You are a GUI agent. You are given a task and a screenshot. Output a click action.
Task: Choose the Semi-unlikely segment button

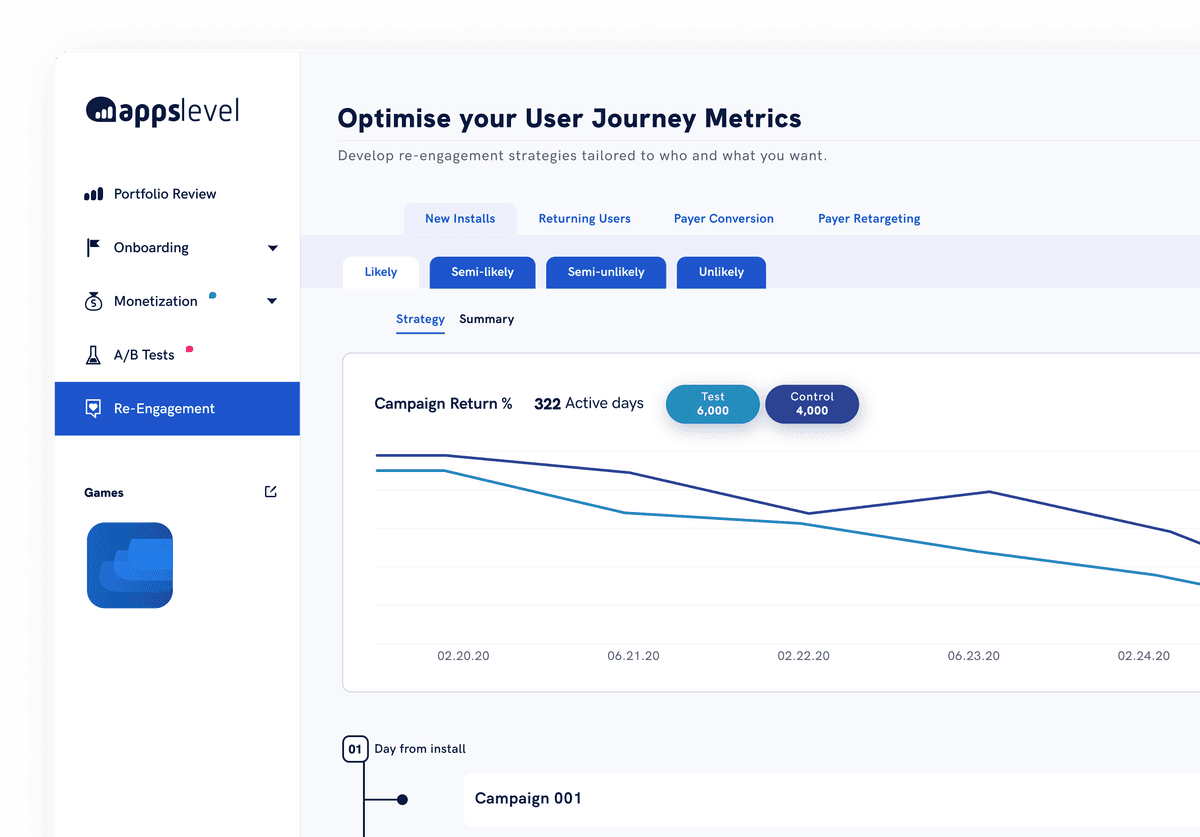click(x=606, y=272)
